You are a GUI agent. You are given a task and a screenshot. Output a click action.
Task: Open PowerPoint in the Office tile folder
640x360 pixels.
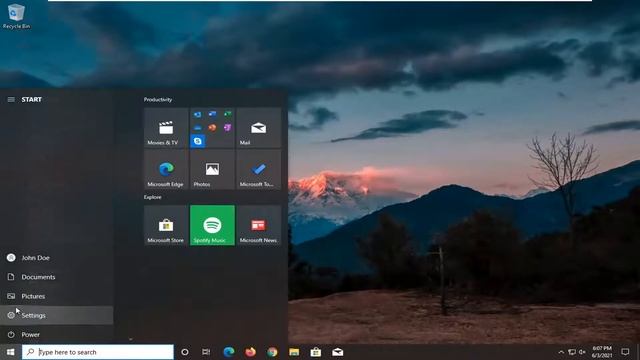[x=212, y=128]
